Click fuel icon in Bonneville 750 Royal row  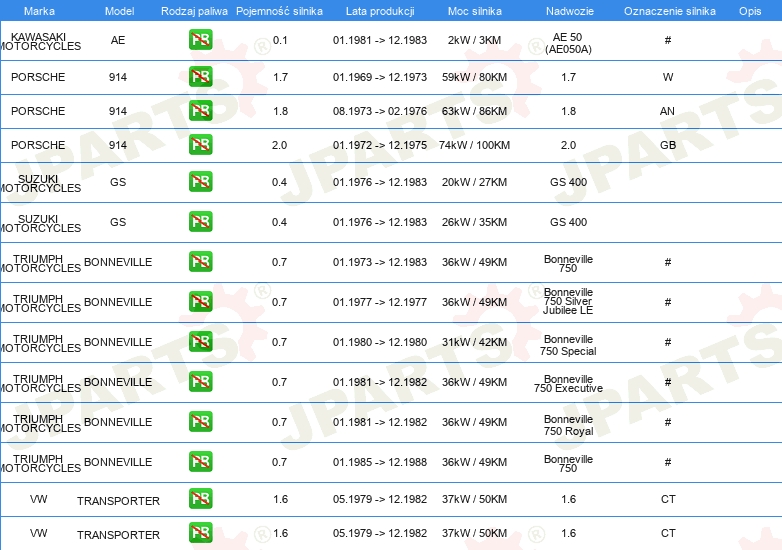[200, 421]
